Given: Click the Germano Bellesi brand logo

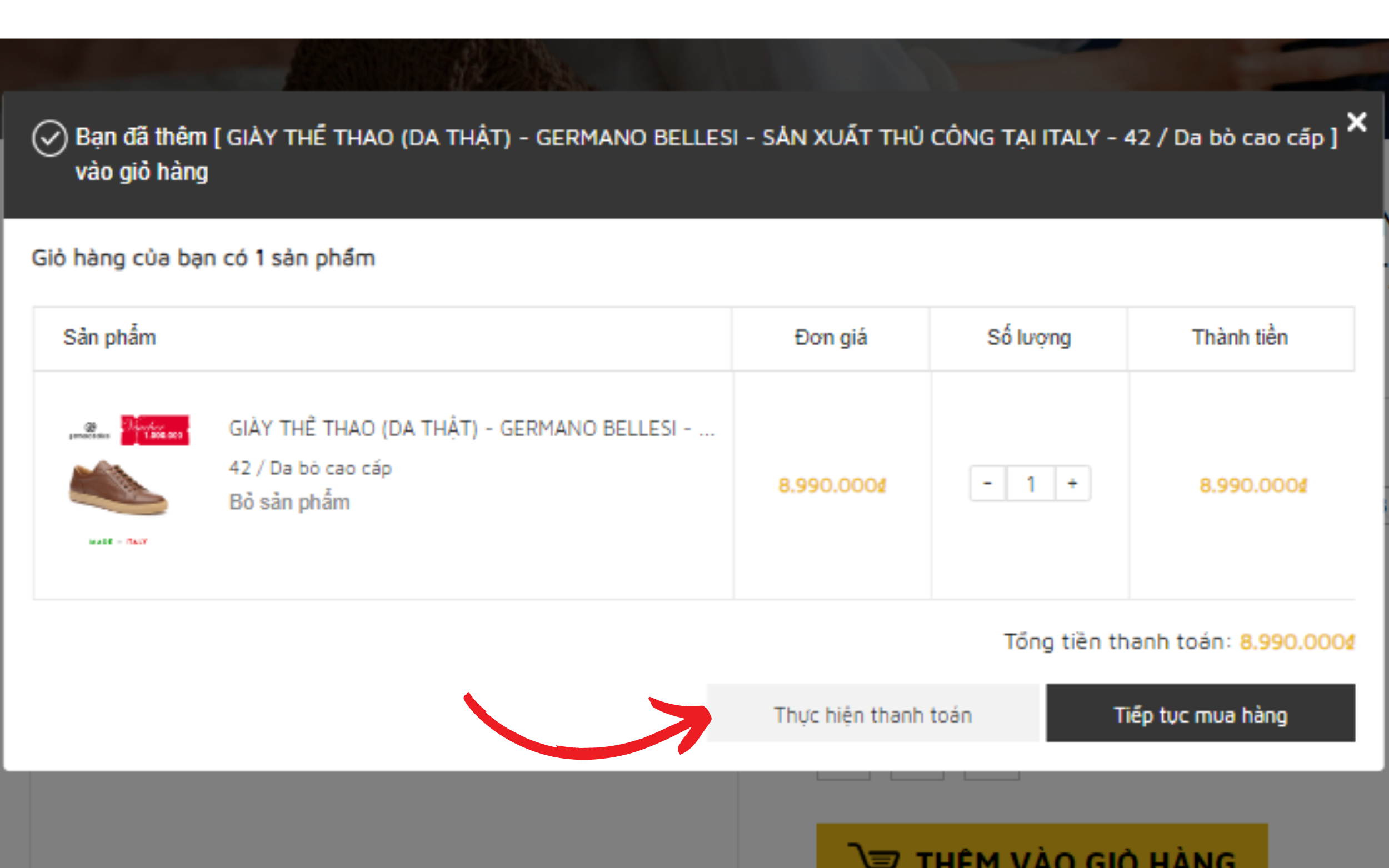Looking at the screenshot, I should tap(89, 430).
